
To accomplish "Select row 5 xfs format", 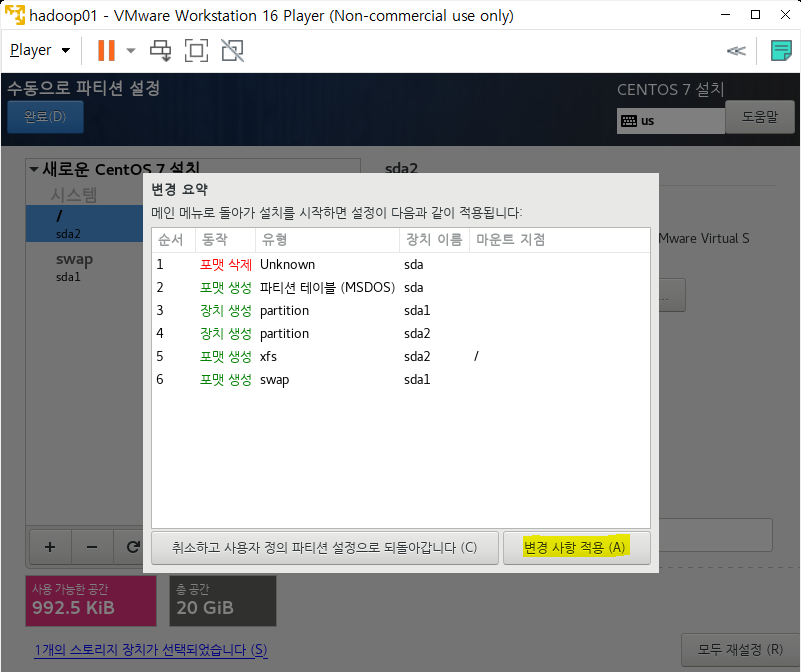I will point(401,357).
